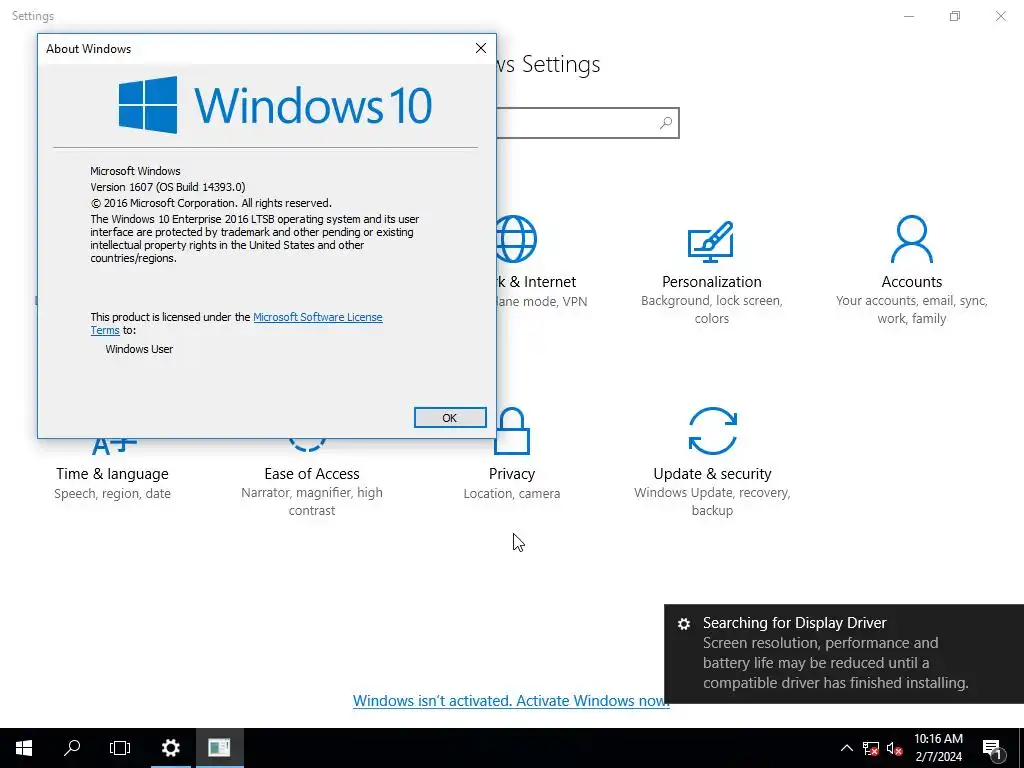Open network status tray icon

click(871, 748)
